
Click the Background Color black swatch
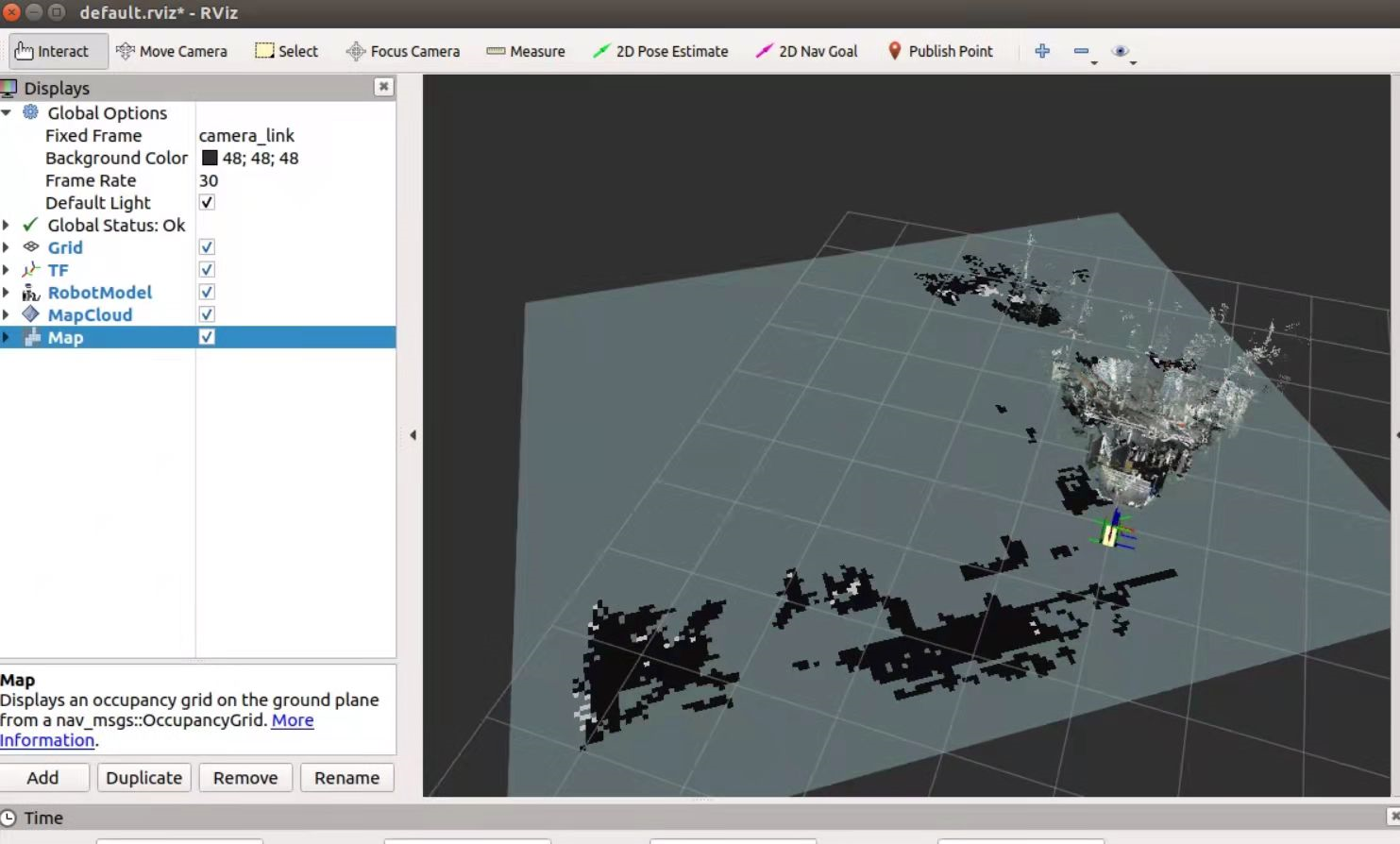(x=210, y=159)
